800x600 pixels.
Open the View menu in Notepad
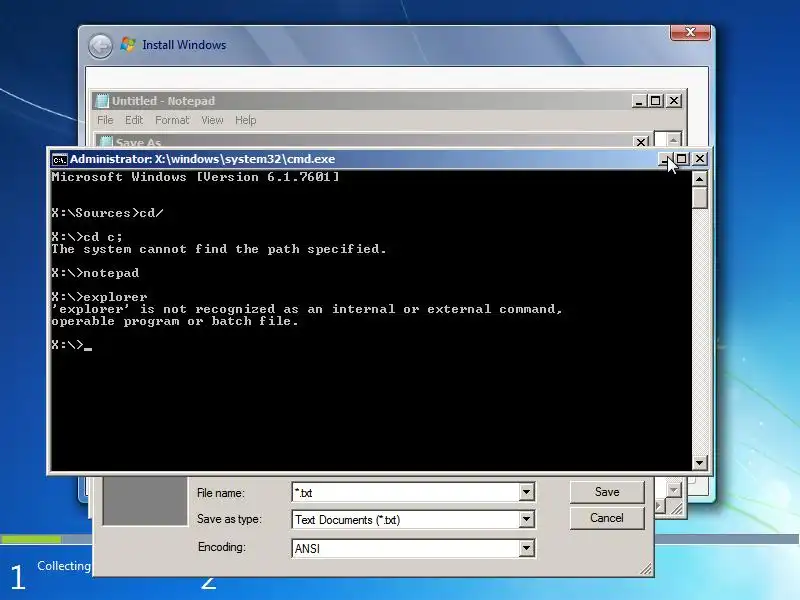pyautogui.click(x=212, y=120)
